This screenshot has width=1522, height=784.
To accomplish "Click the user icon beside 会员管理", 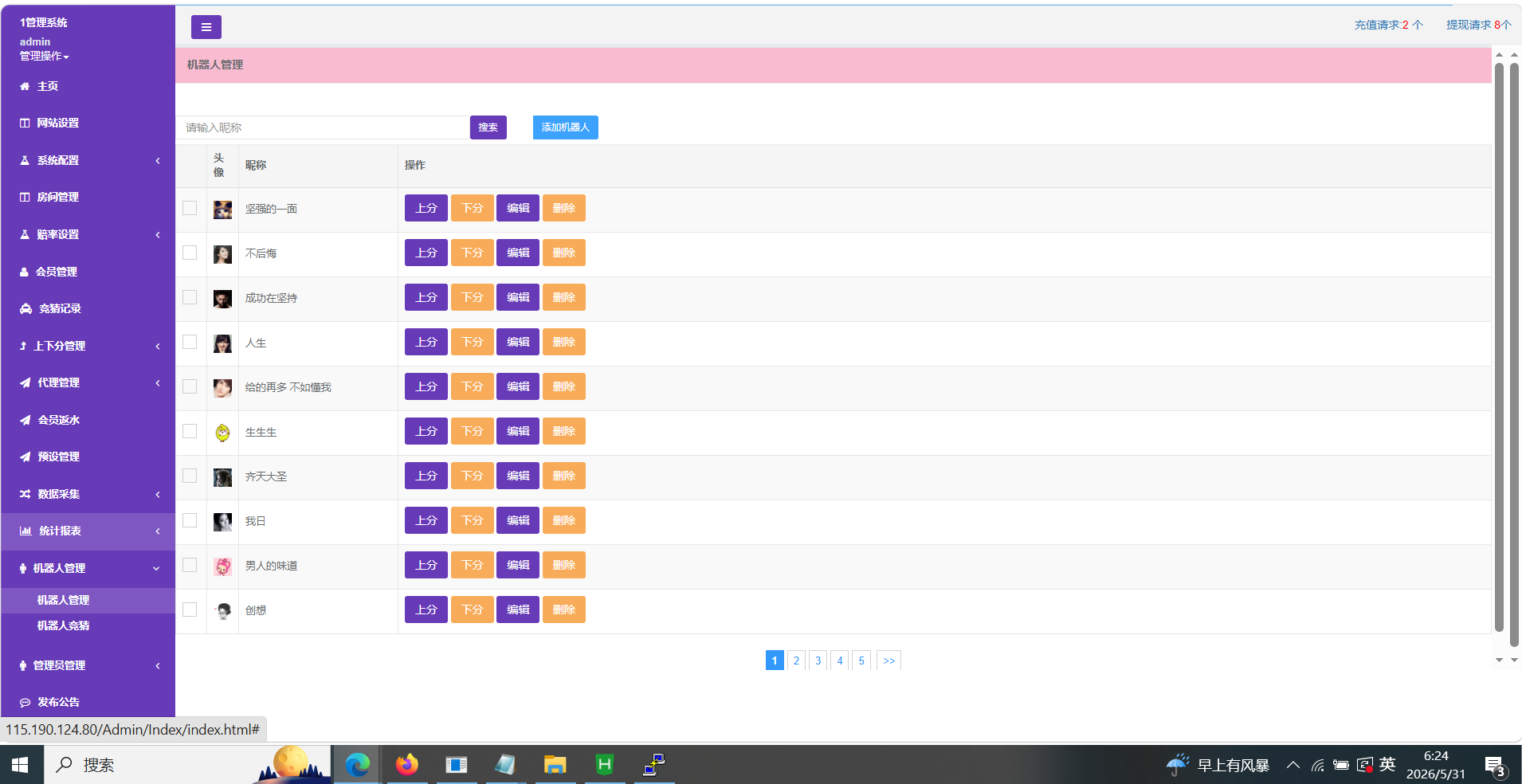I will 24,272.
